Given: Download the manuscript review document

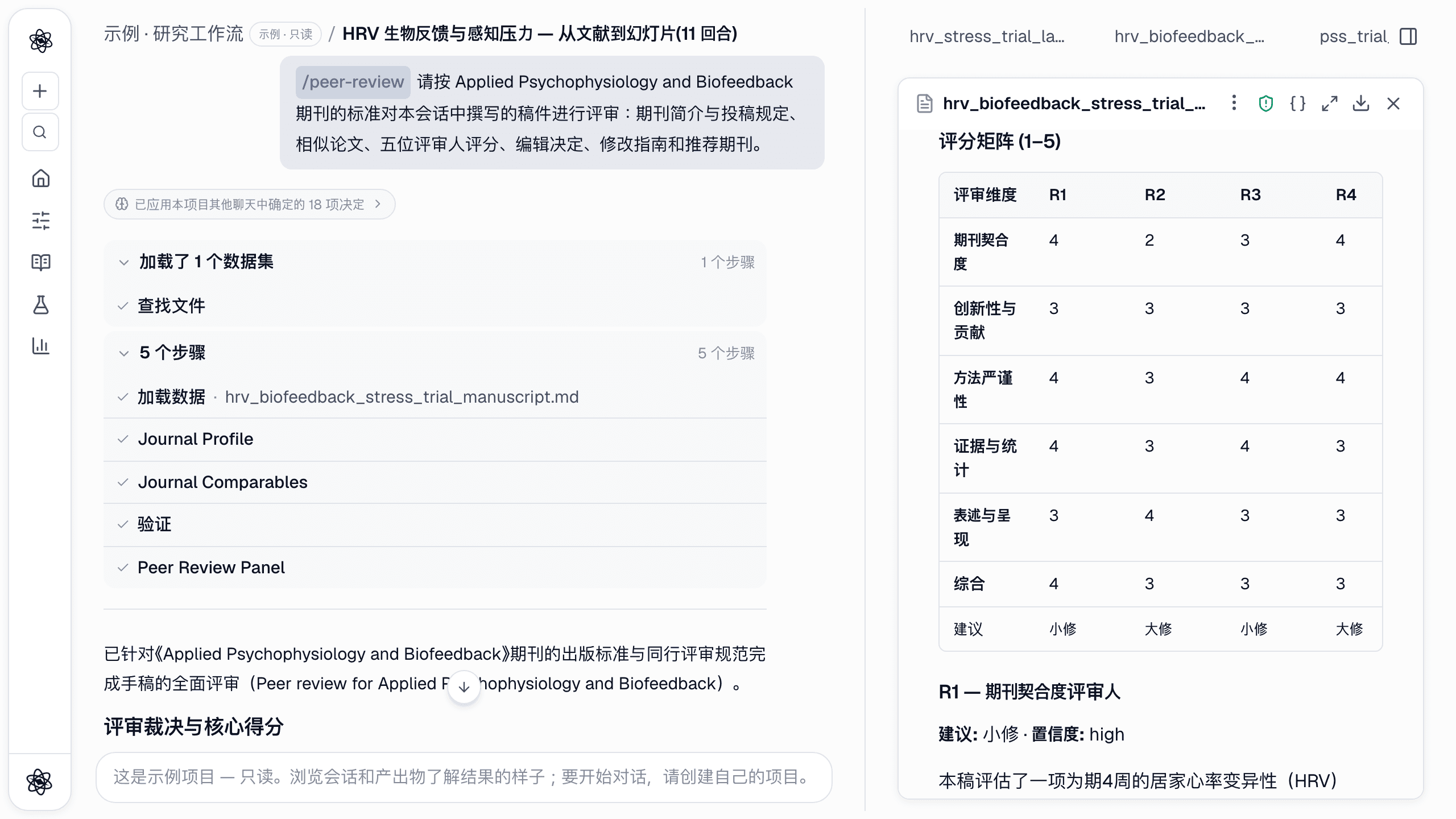Looking at the screenshot, I should point(1361,103).
